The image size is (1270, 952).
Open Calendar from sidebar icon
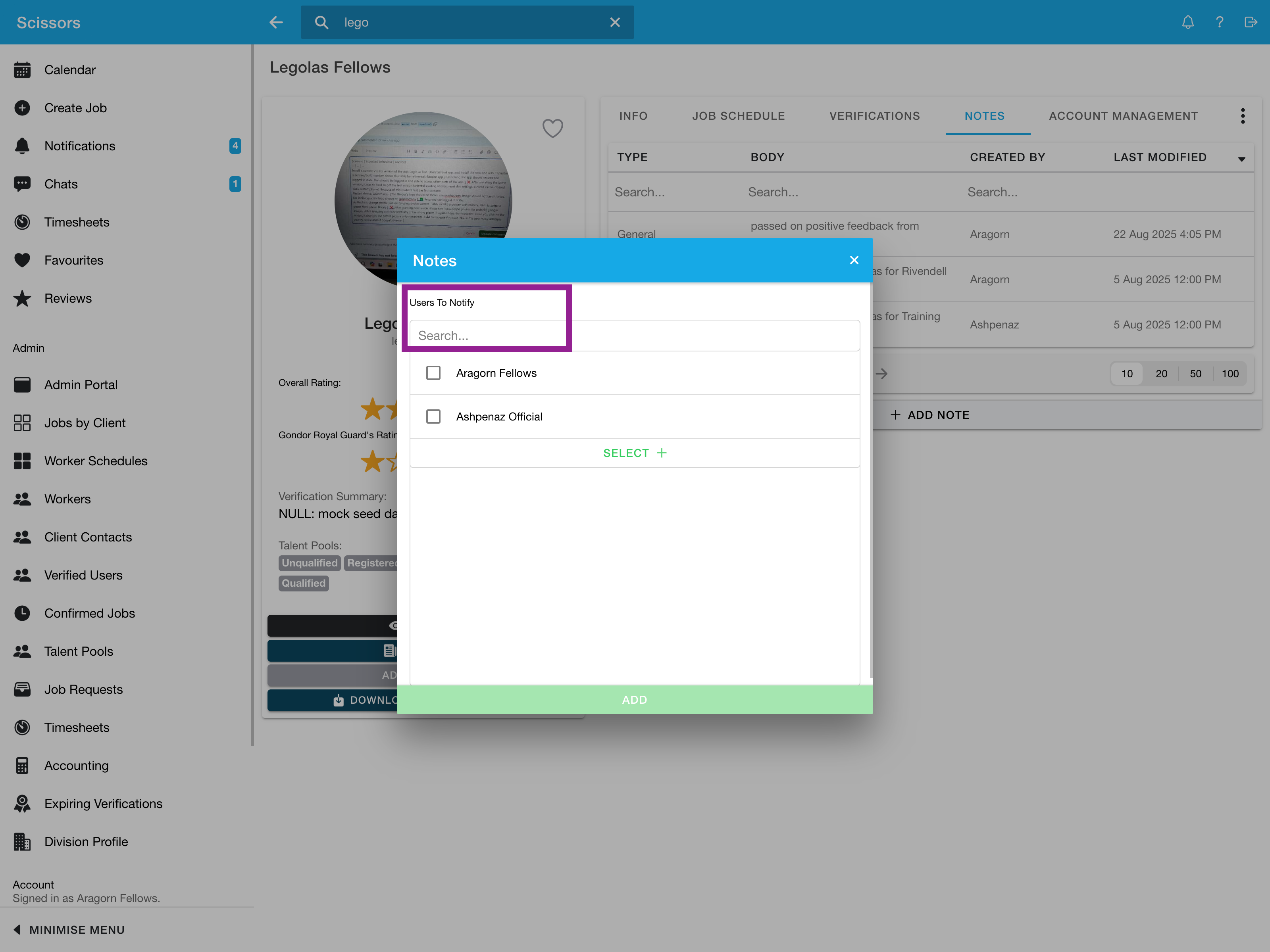pos(22,70)
